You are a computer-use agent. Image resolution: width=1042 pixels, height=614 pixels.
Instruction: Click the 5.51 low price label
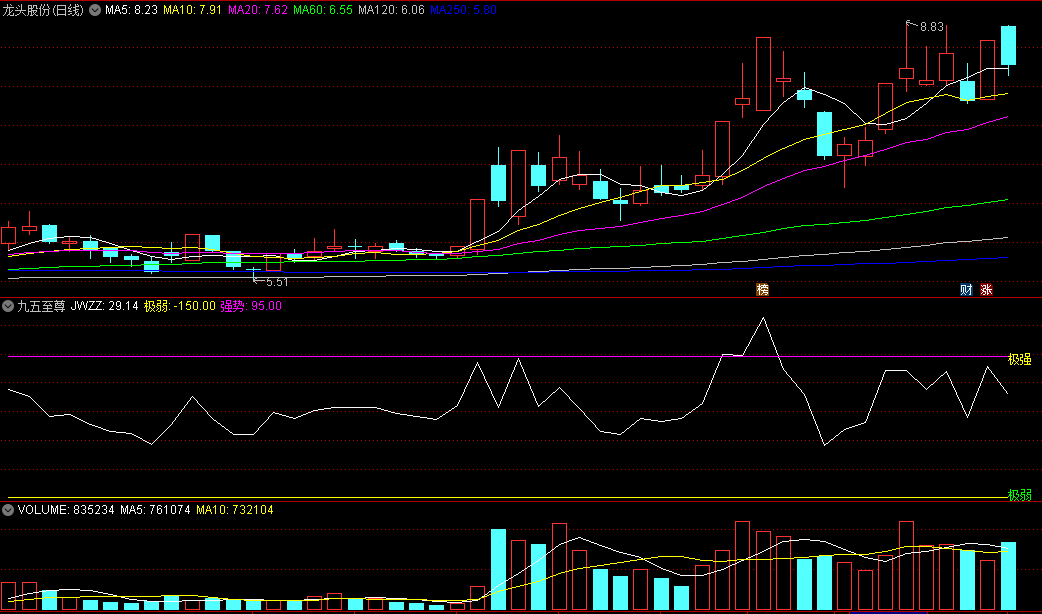[x=277, y=282]
